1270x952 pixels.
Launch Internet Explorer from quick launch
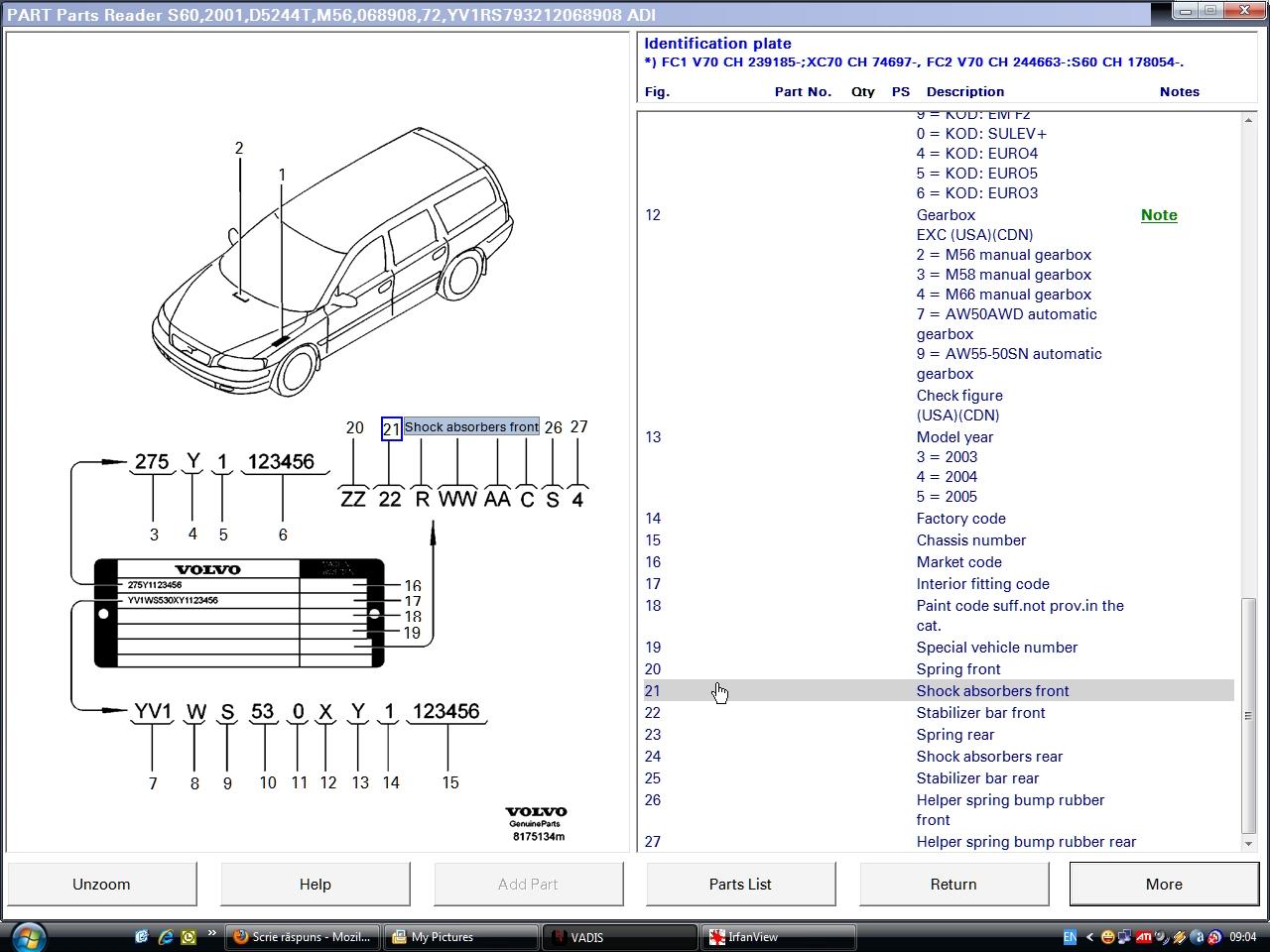click(166, 936)
